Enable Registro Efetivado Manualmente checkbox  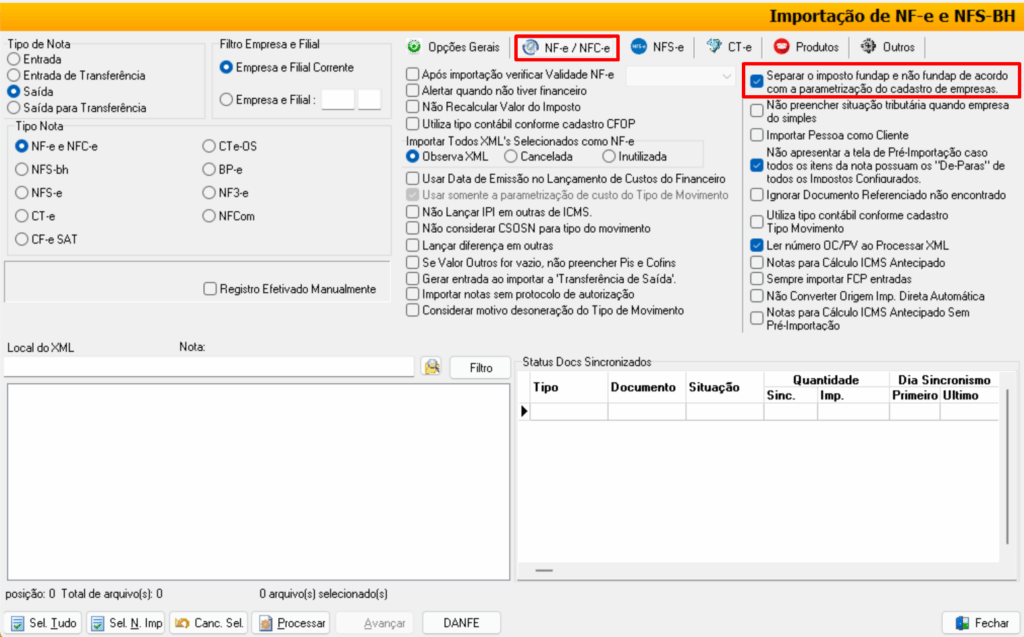(x=210, y=289)
